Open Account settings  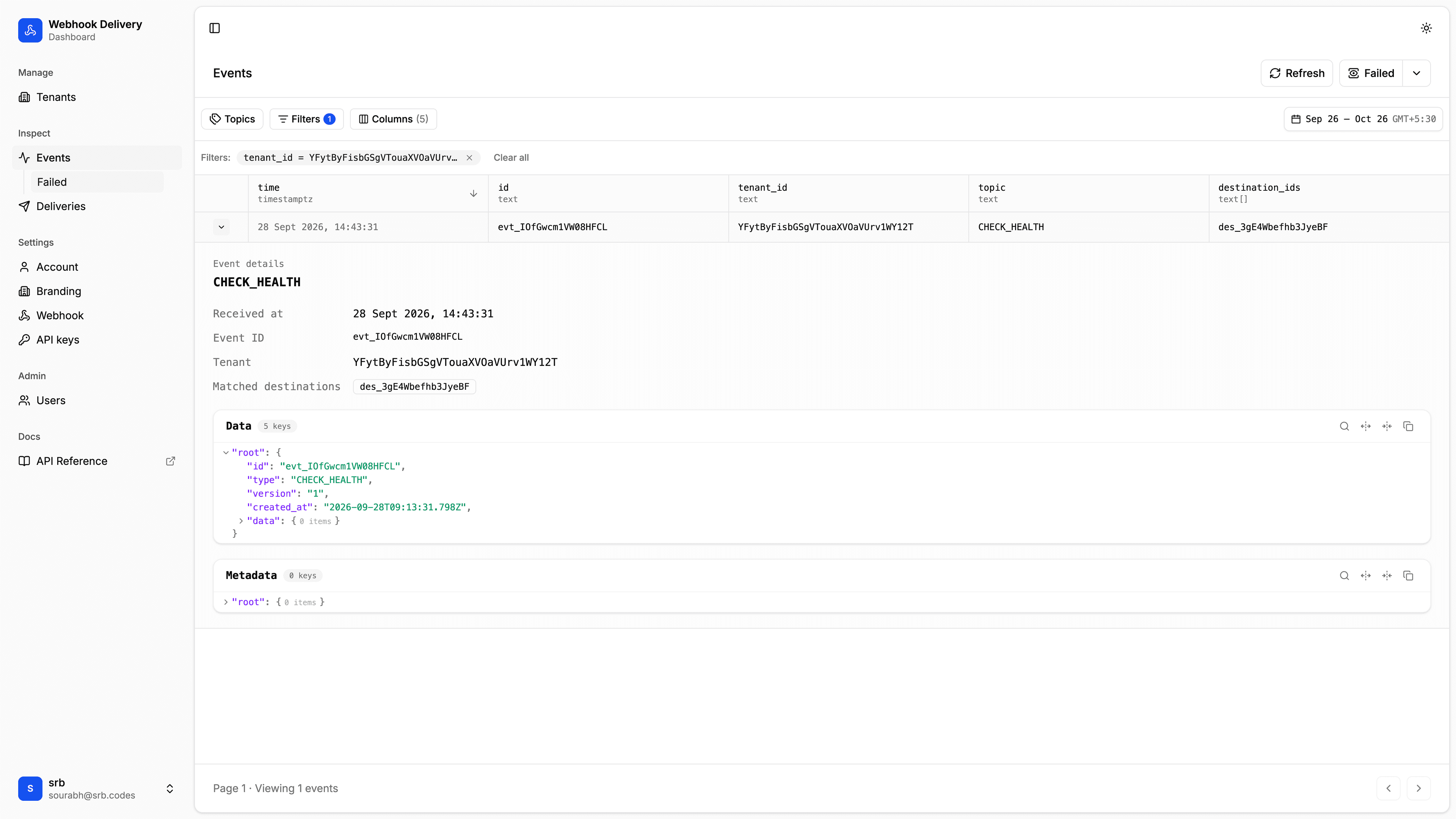(x=97, y=267)
